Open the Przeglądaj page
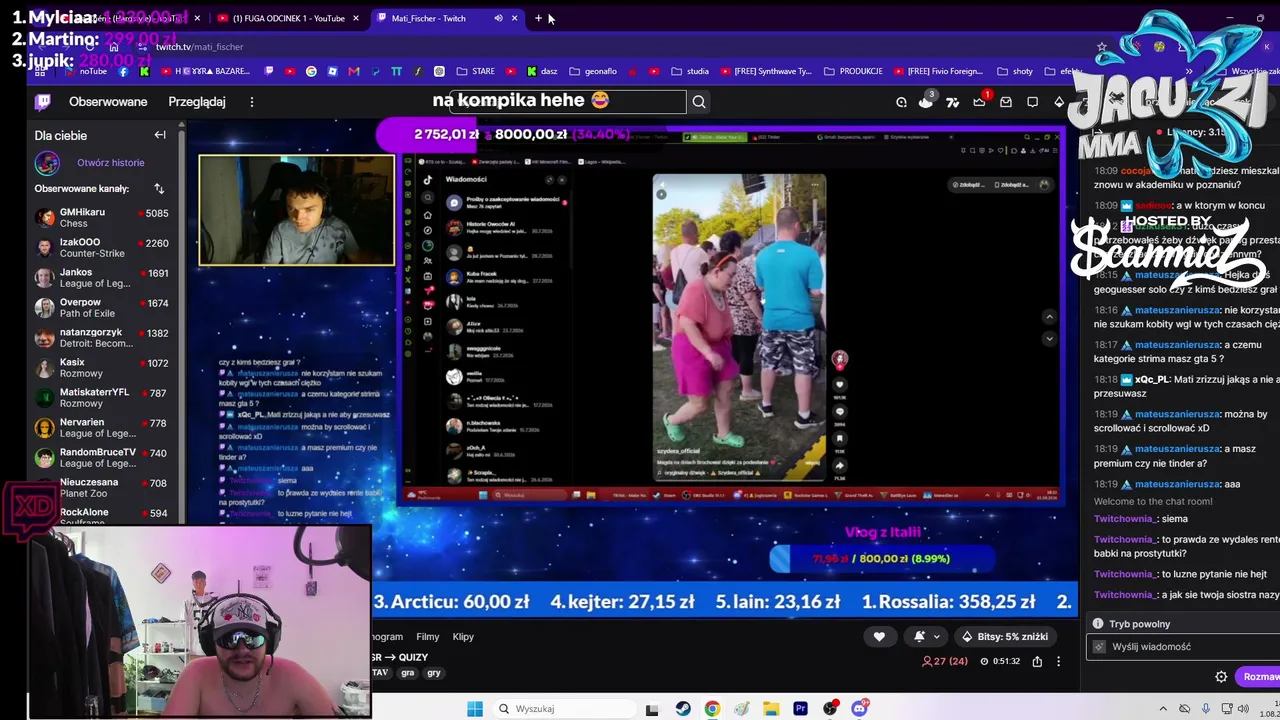Viewport: 1280px width, 720px height. (197, 101)
